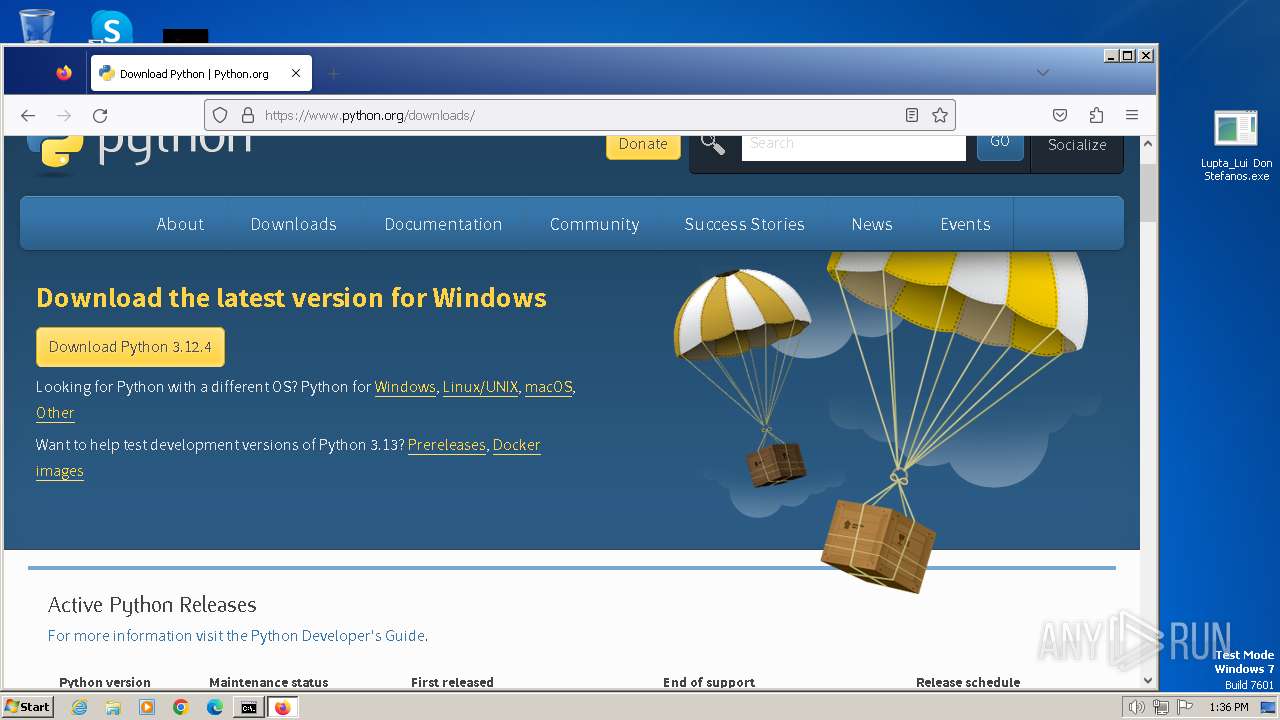Click page scrollbar up arrow
The height and width of the screenshot is (720, 1280).
1148,144
